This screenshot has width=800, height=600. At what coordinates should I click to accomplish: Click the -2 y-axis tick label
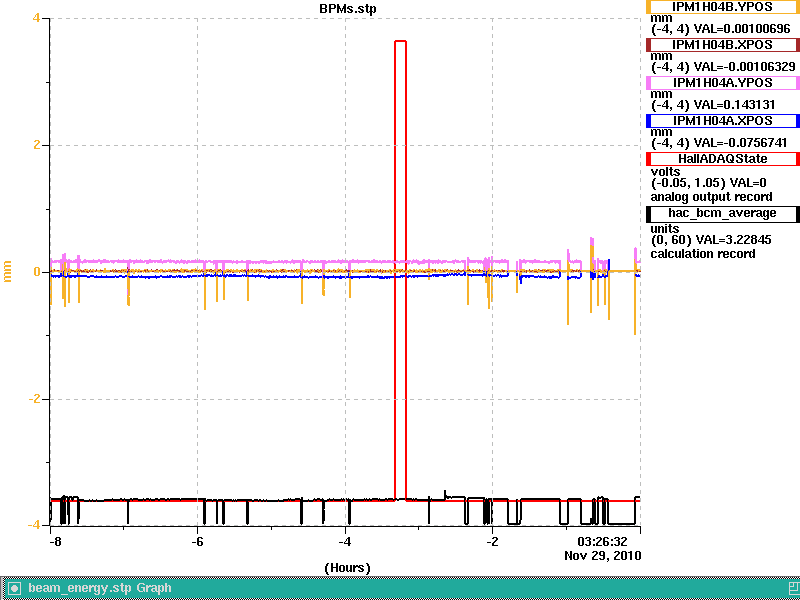click(x=33, y=399)
